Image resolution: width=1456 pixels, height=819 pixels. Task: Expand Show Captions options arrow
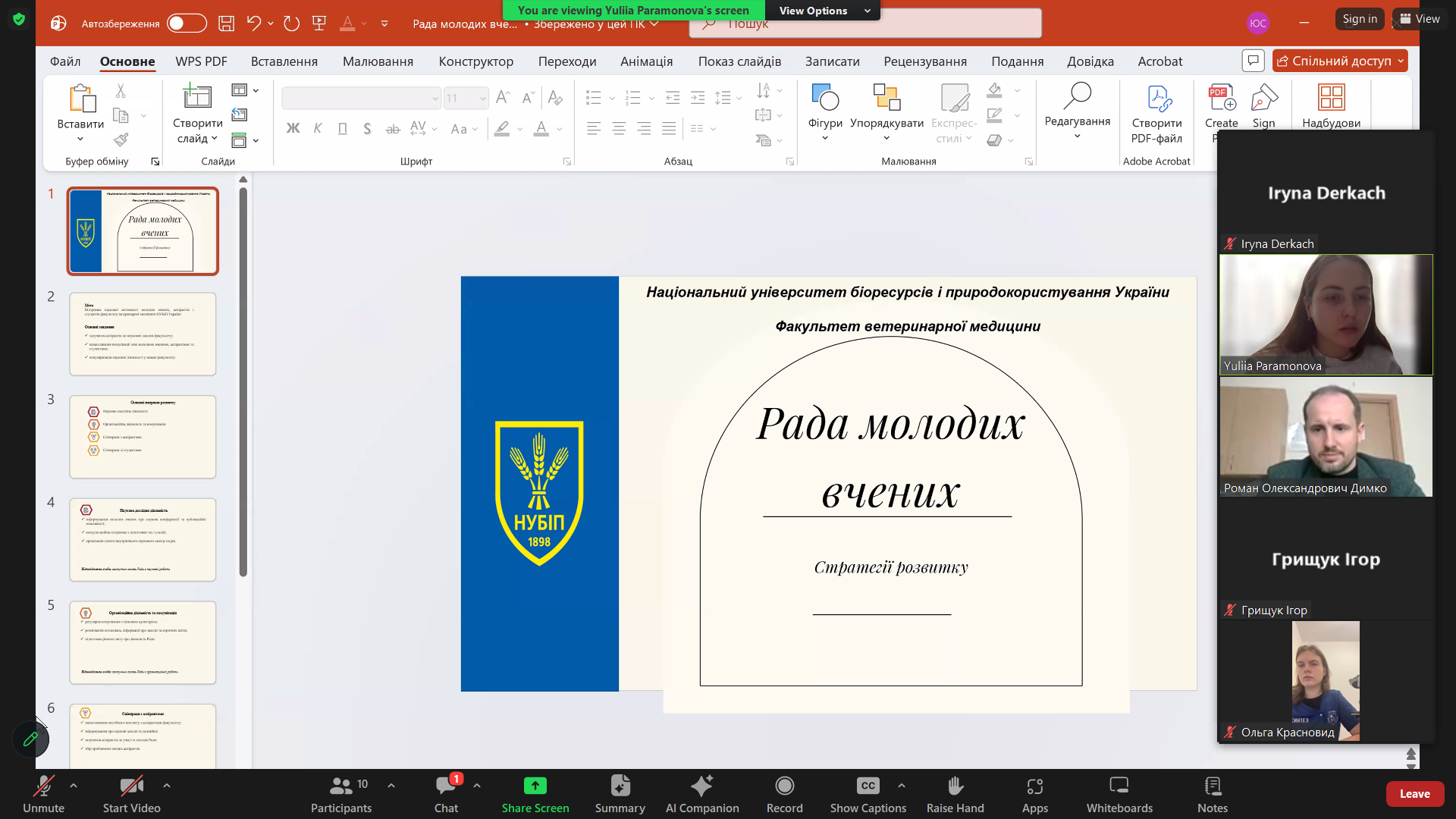click(901, 786)
